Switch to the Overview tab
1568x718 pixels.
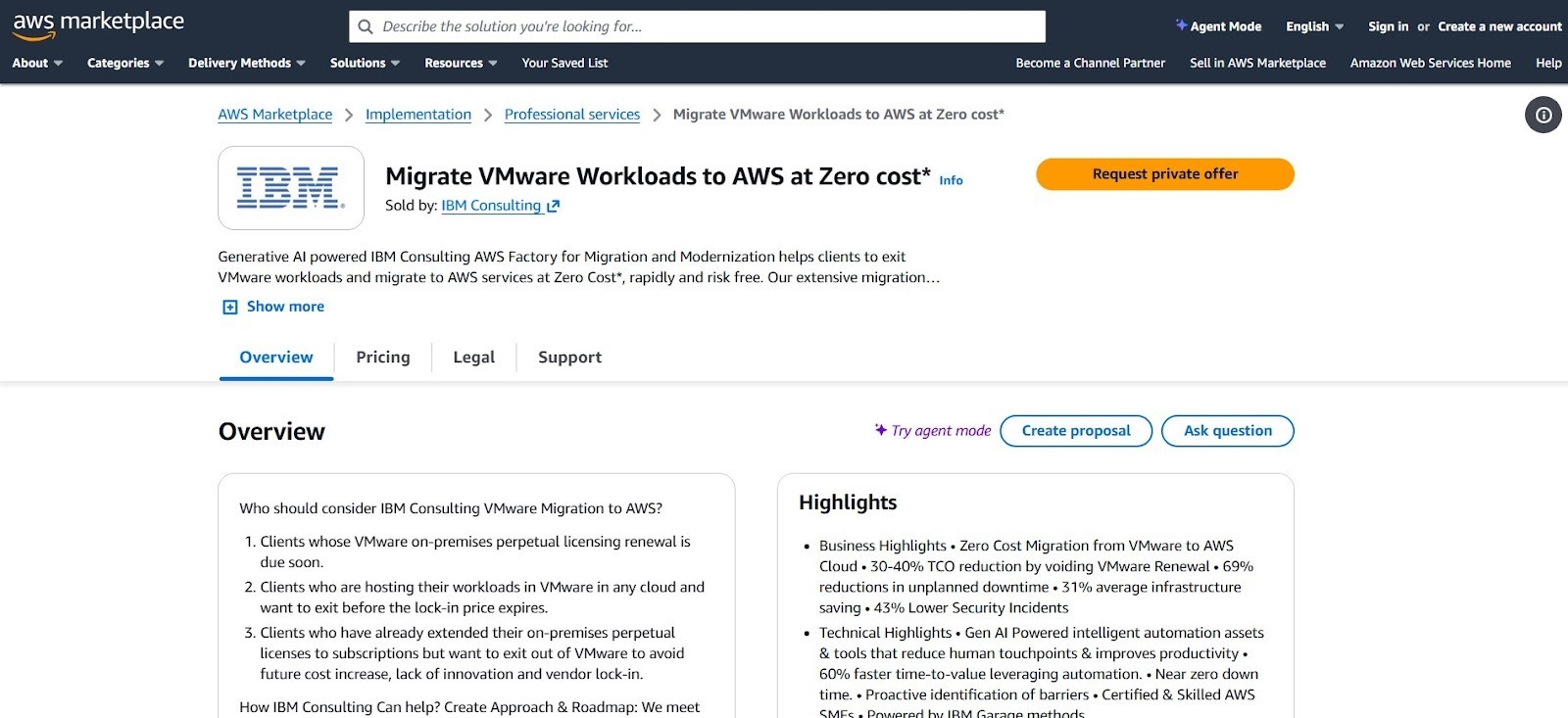[x=276, y=358]
